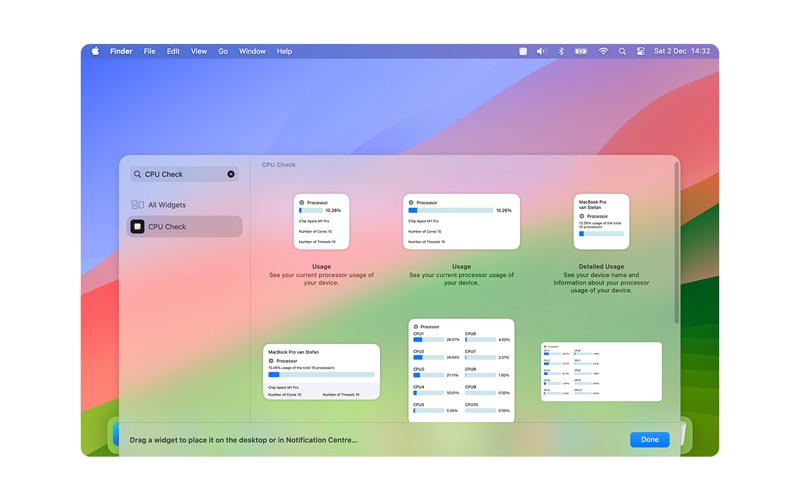
Task: Add the MacBook Pro van Stefan medium widget
Action: (321, 371)
